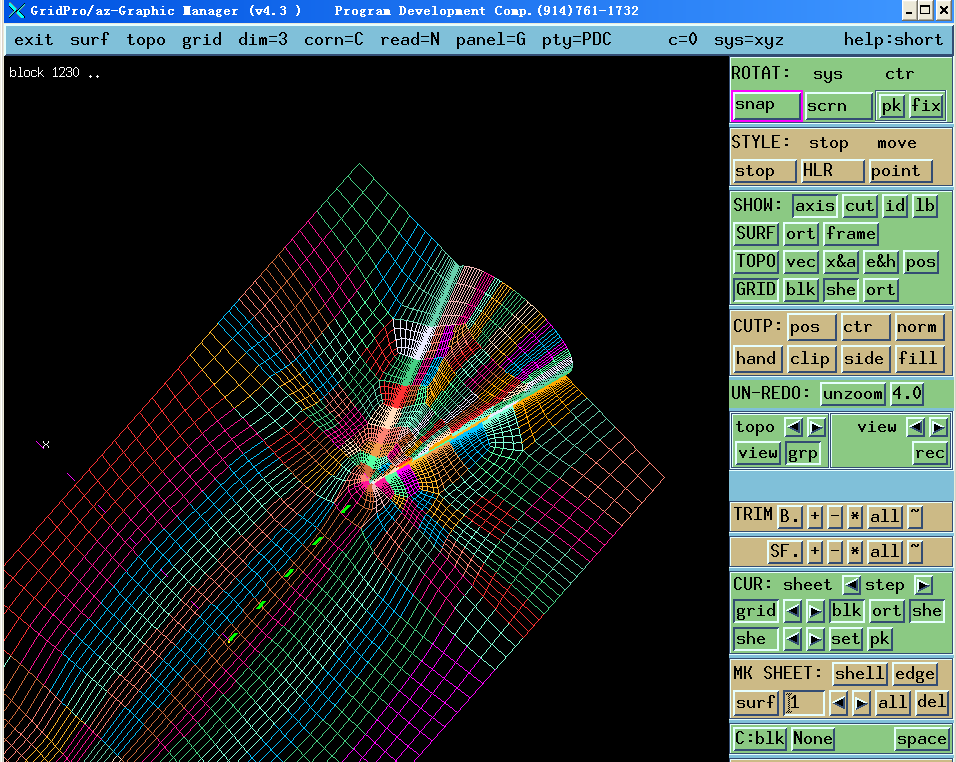Increase MK SHEET surf number with right arrow
The image size is (956, 762).
tap(861, 703)
